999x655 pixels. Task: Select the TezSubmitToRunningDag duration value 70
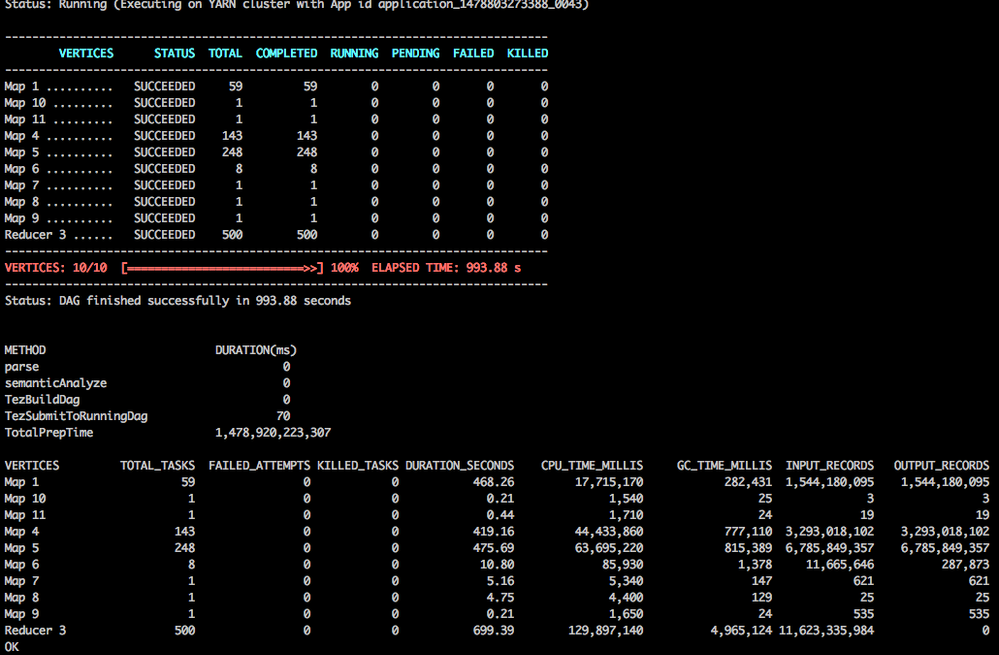coord(283,416)
